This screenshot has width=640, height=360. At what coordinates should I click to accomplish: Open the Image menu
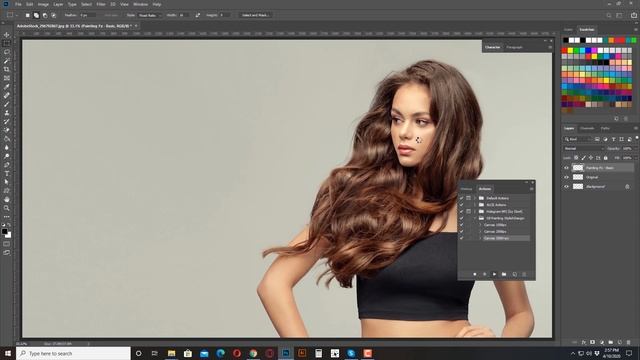[43, 4]
